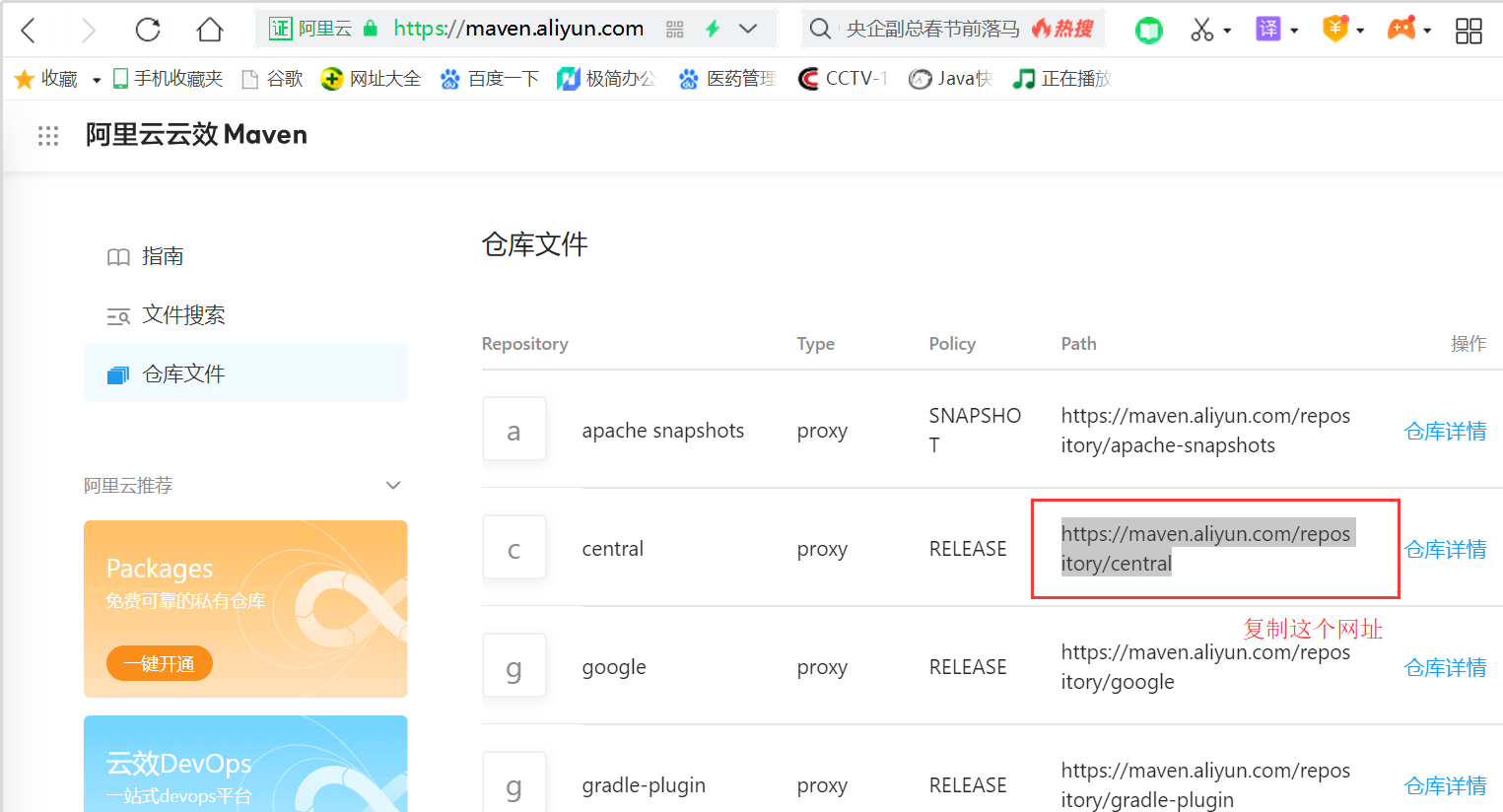Image resolution: width=1503 pixels, height=812 pixels.
Task: Open 仓库详情 for gradle-plugin repository
Action: 1445,785
